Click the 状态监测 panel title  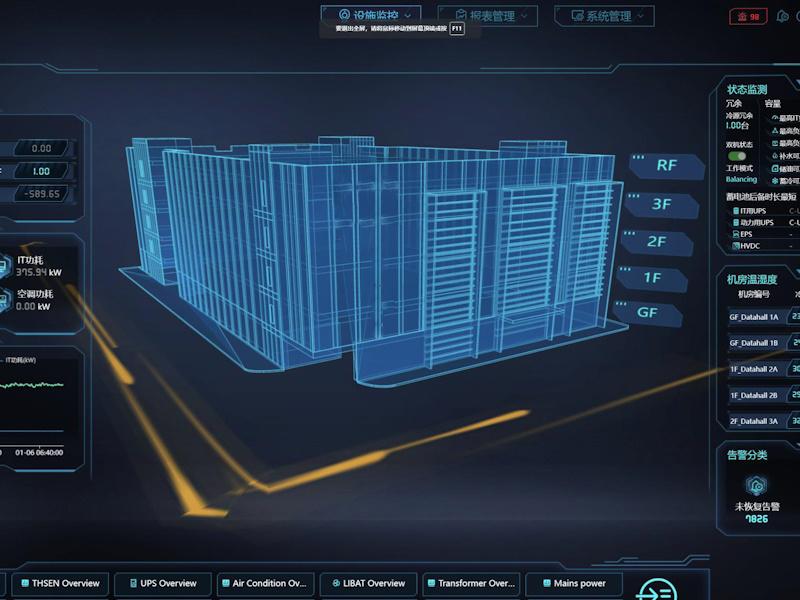click(x=747, y=89)
